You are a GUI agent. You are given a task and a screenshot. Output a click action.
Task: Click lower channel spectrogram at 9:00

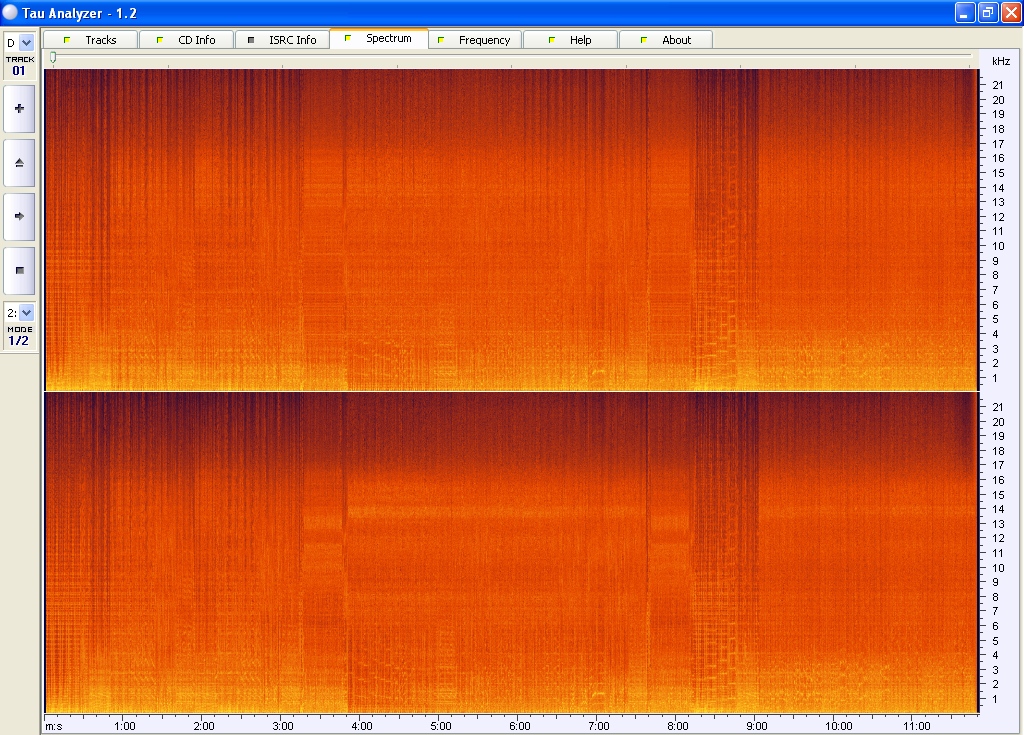pos(757,550)
